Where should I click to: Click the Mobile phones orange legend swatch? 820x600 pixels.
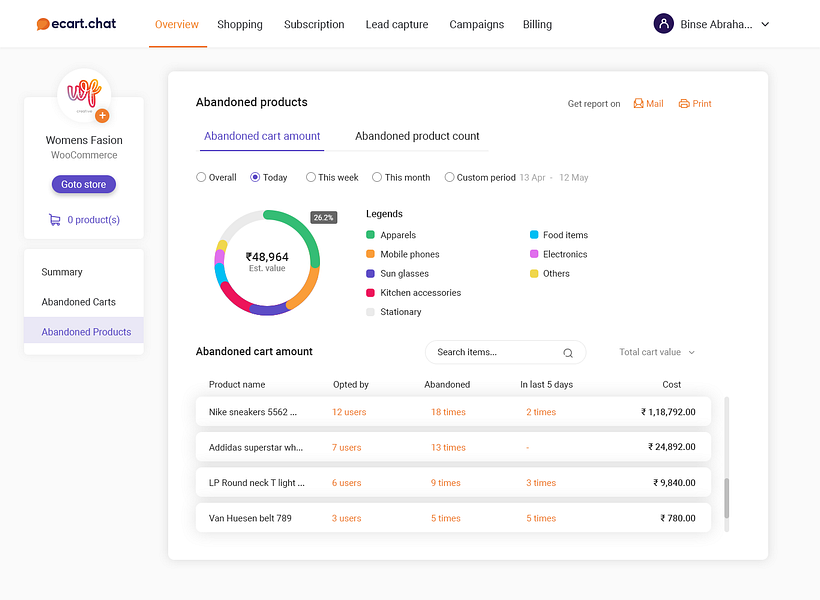click(x=370, y=254)
